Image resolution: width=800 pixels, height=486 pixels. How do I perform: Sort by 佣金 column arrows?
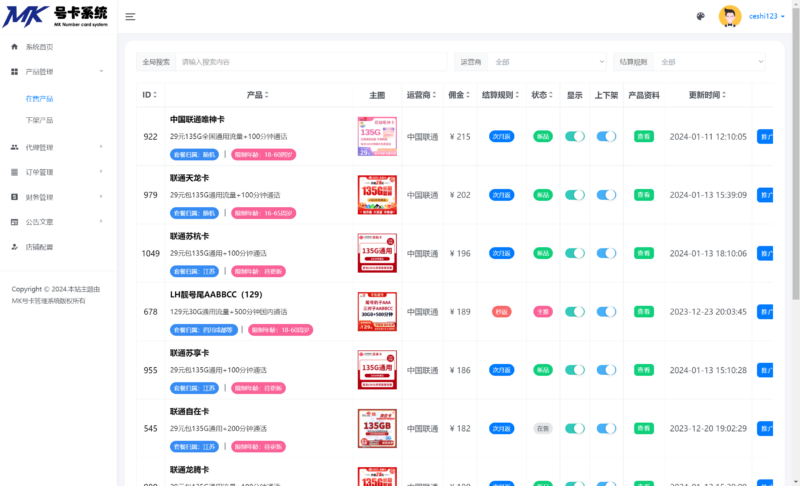coord(468,95)
